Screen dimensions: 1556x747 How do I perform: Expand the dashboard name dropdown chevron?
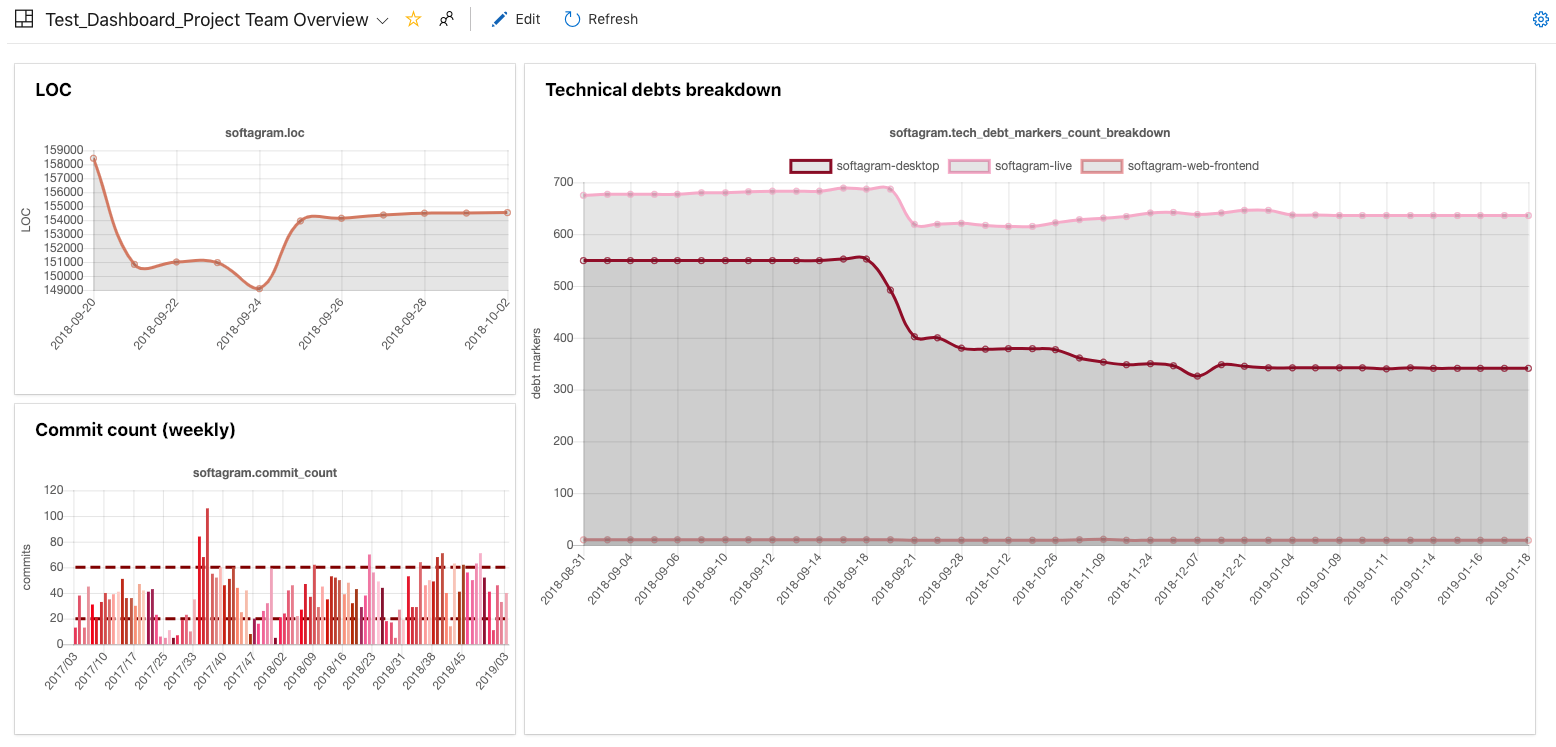tap(382, 20)
